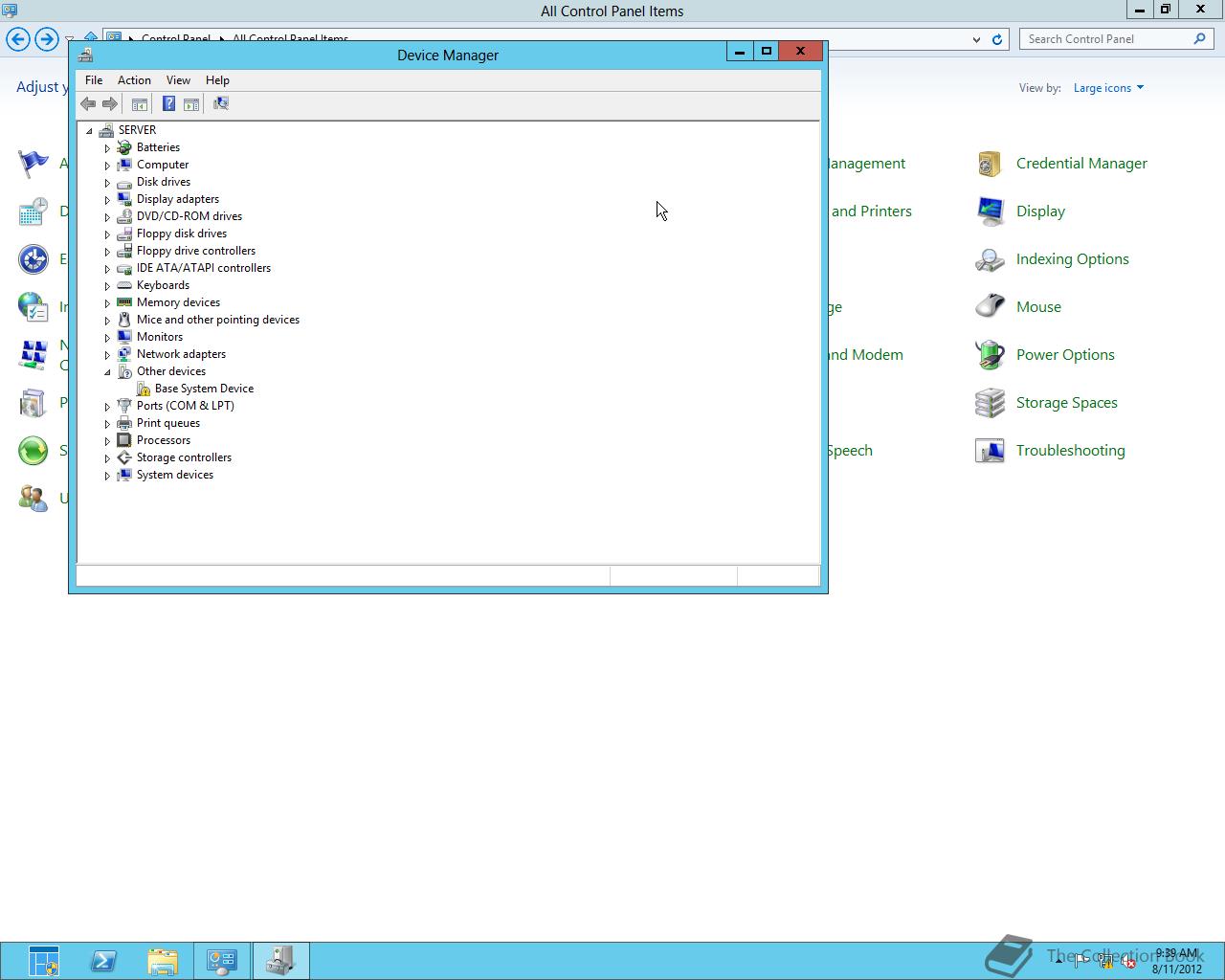Select the Processors category icon
Image resolution: width=1225 pixels, height=980 pixels.
[124, 440]
